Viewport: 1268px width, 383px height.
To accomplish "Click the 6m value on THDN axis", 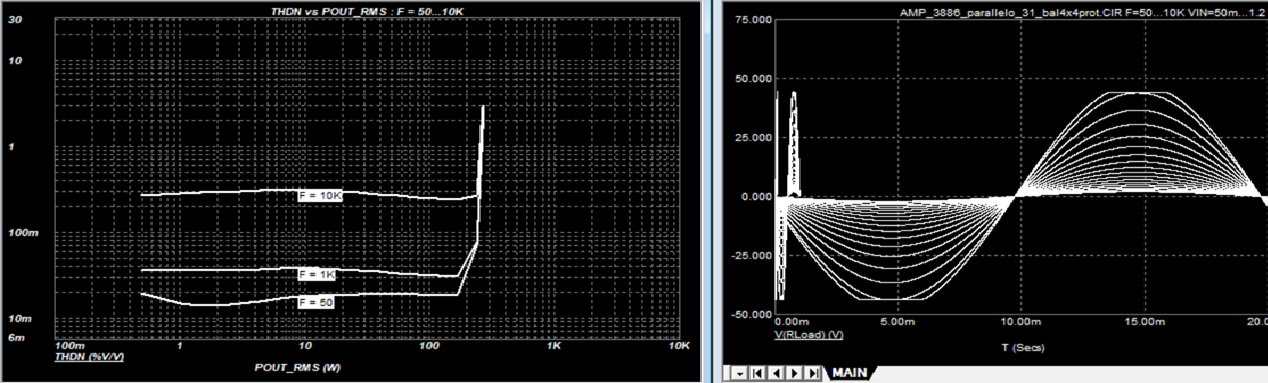I will click(x=17, y=337).
